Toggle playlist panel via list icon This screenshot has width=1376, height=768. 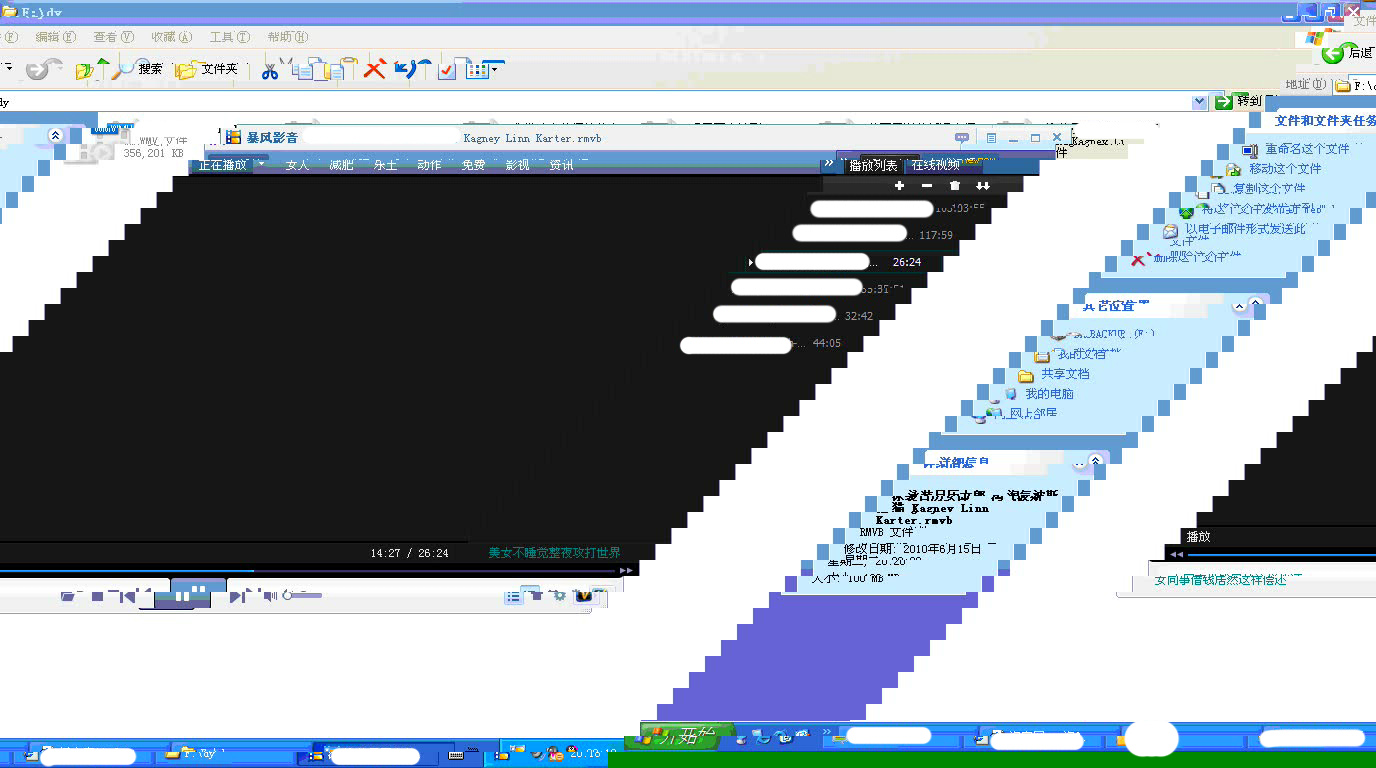tap(513, 597)
